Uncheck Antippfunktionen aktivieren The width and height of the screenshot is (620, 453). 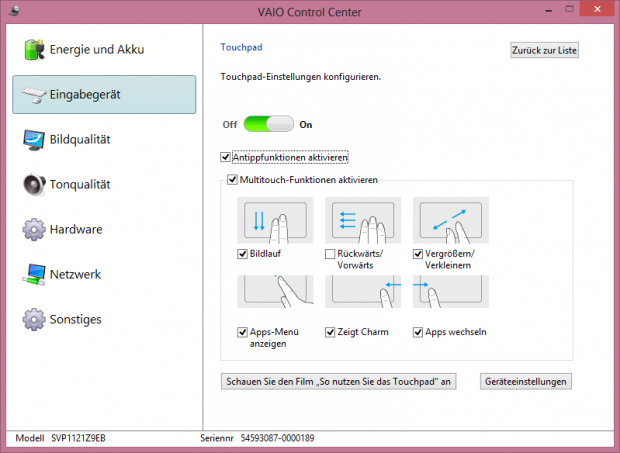pyautogui.click(x=225, y=157)
